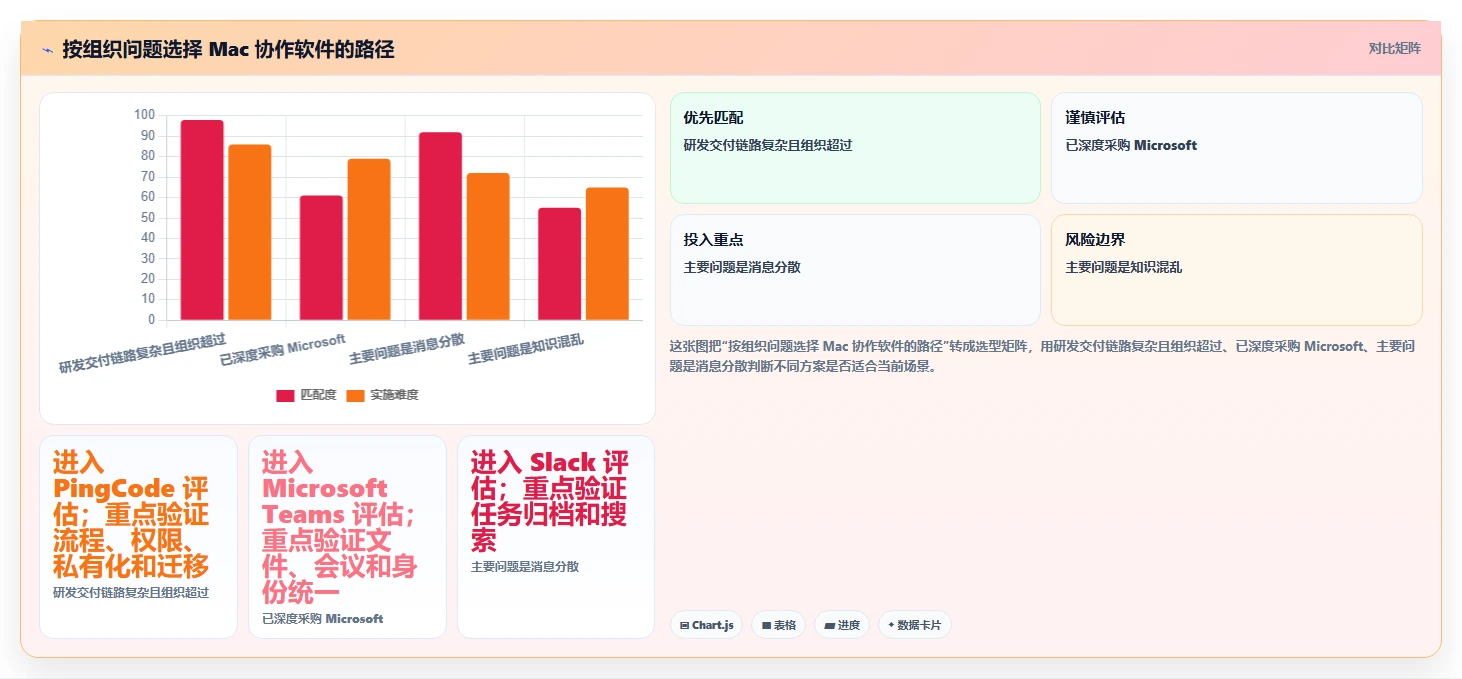Click 研发交付链路复杂且组织超过 in the 优先匹配 card

768,145
